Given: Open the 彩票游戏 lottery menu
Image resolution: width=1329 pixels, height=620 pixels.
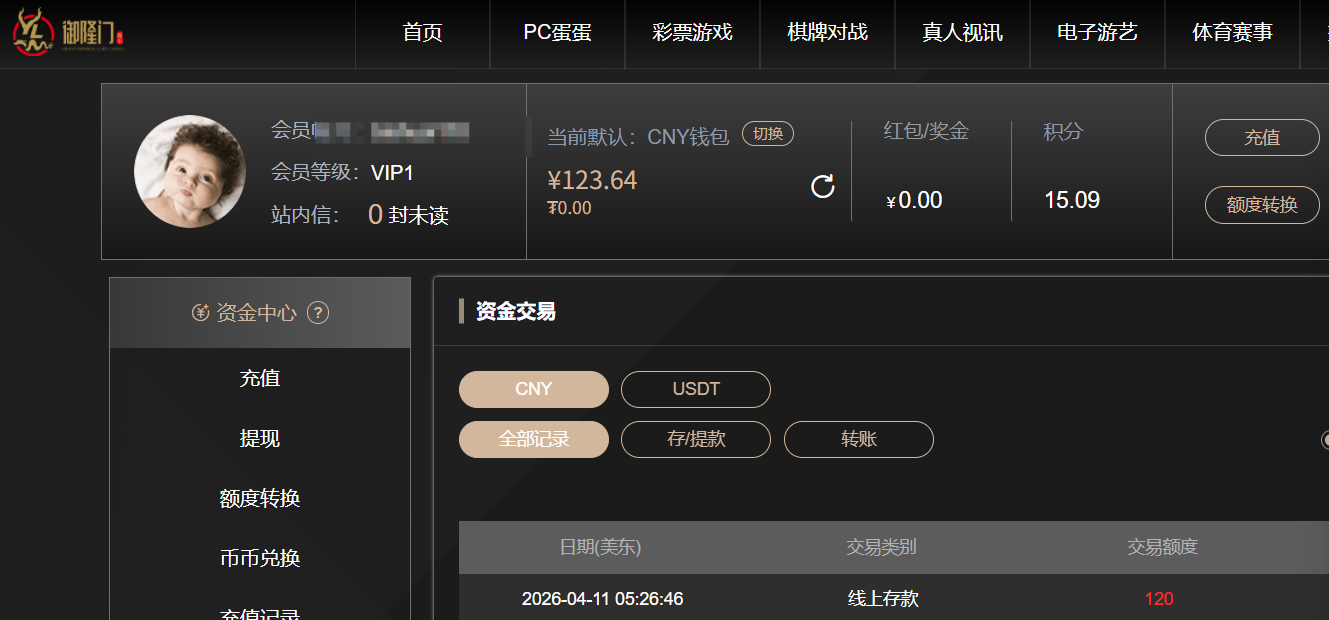Looking at the screenshot, I should [x=692, y=33].
